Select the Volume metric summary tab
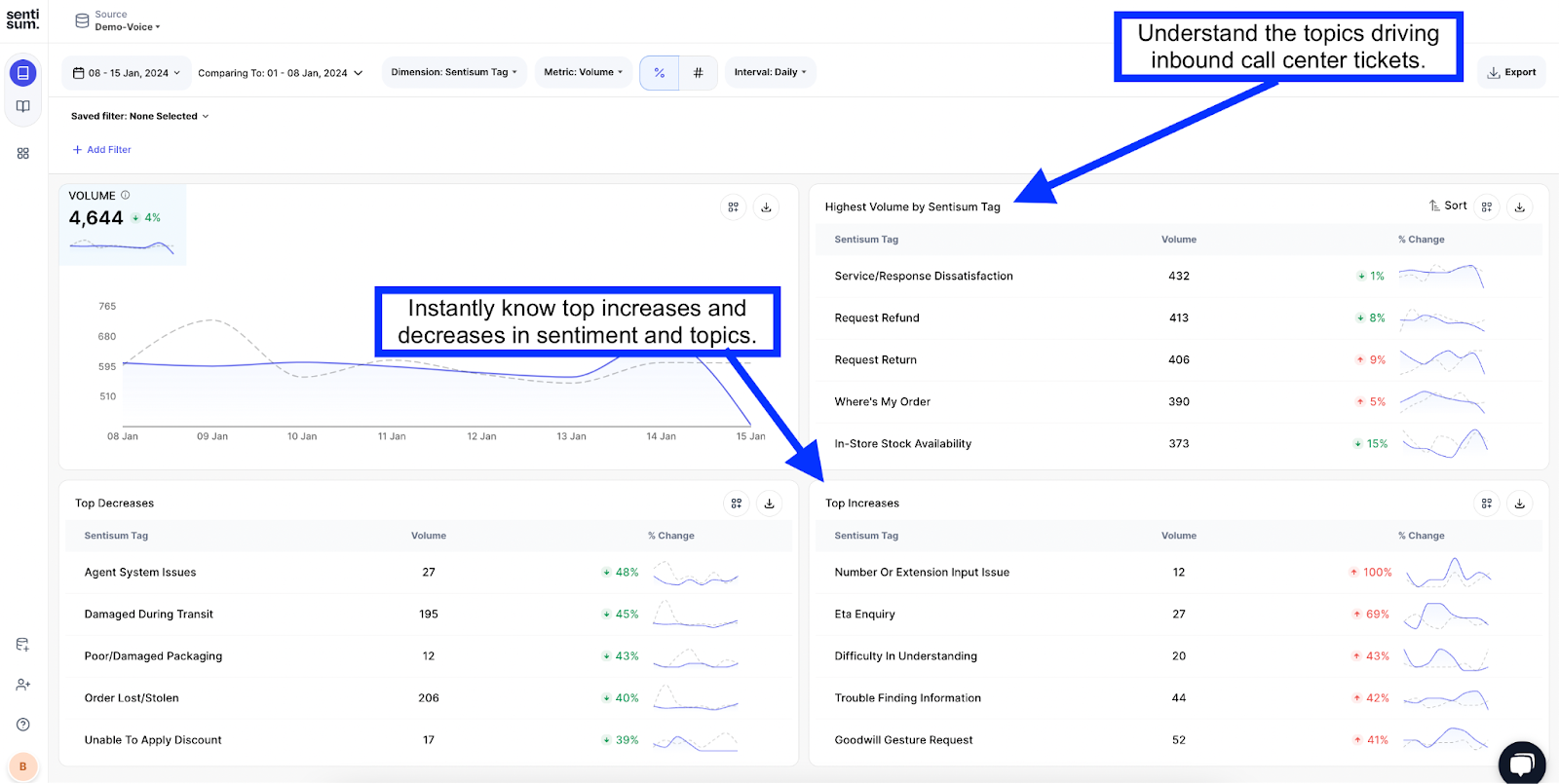Screen dimensions: 1559x784 point(123,224)
